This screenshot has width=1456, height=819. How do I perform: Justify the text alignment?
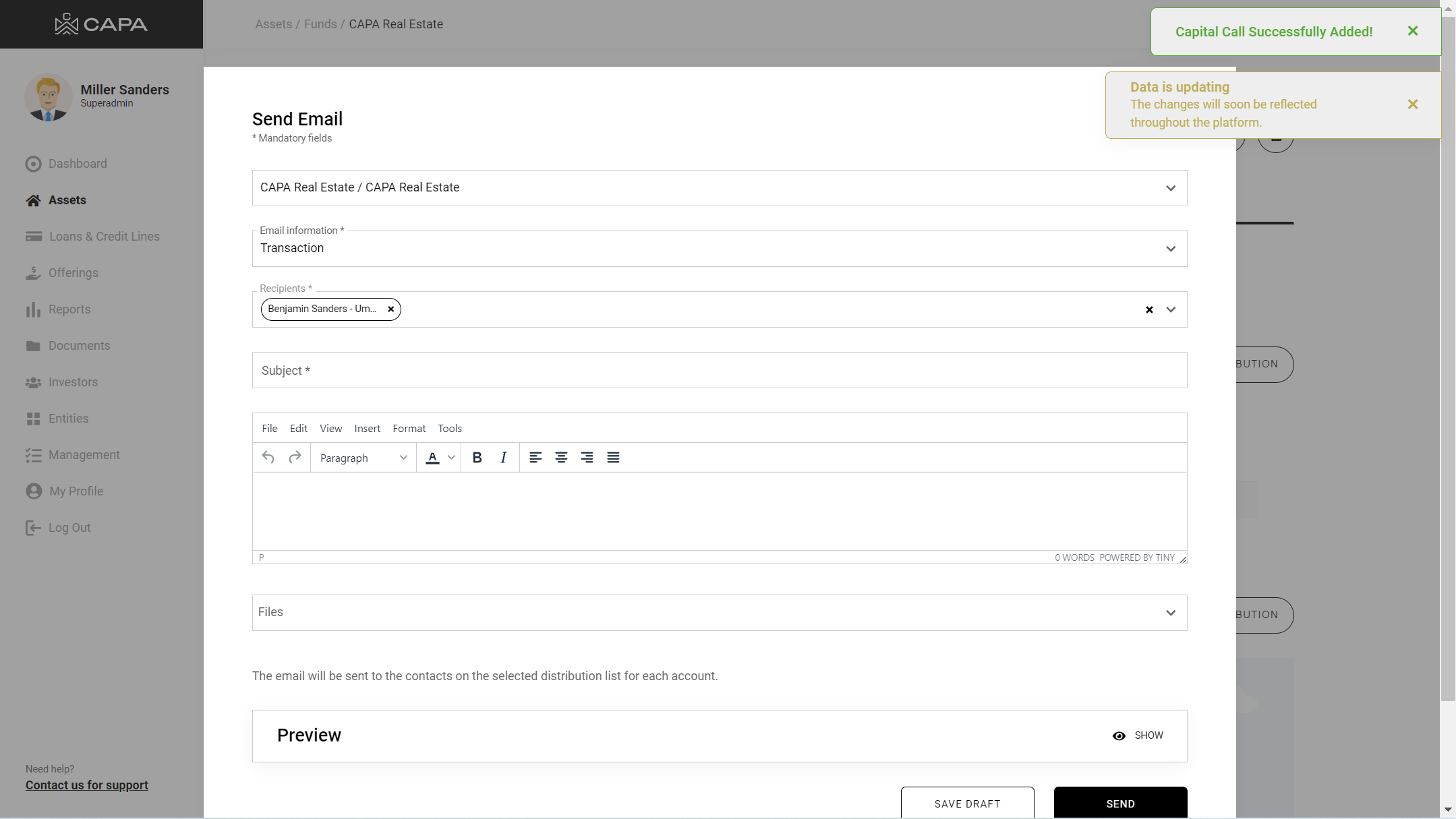(x=613, y=458)
